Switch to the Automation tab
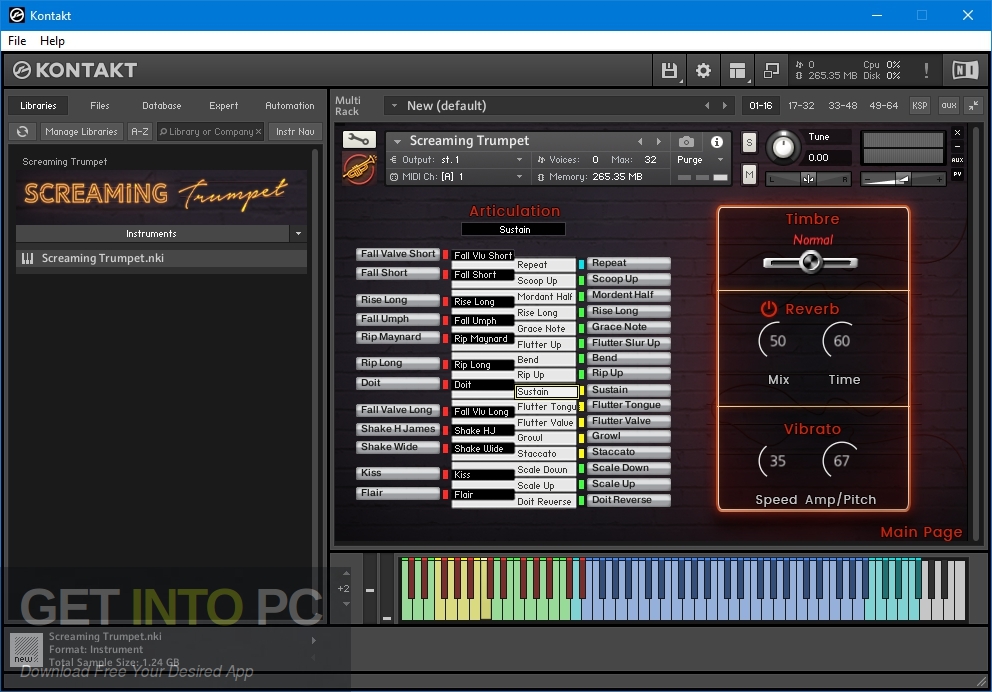Viewport: 992px width, 692px height. [x=290, y=106]
